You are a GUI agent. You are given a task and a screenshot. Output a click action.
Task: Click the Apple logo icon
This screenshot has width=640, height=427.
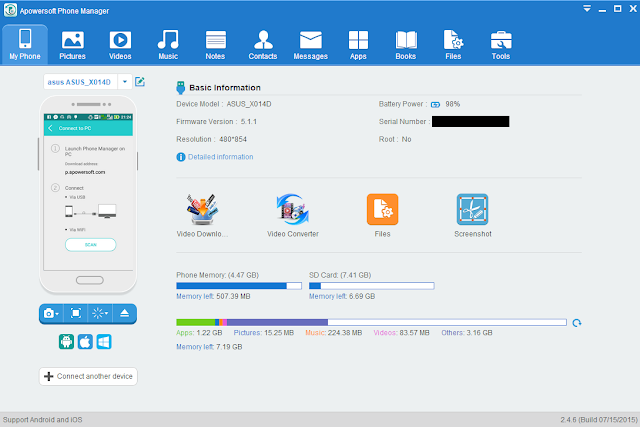coord(85,342)
